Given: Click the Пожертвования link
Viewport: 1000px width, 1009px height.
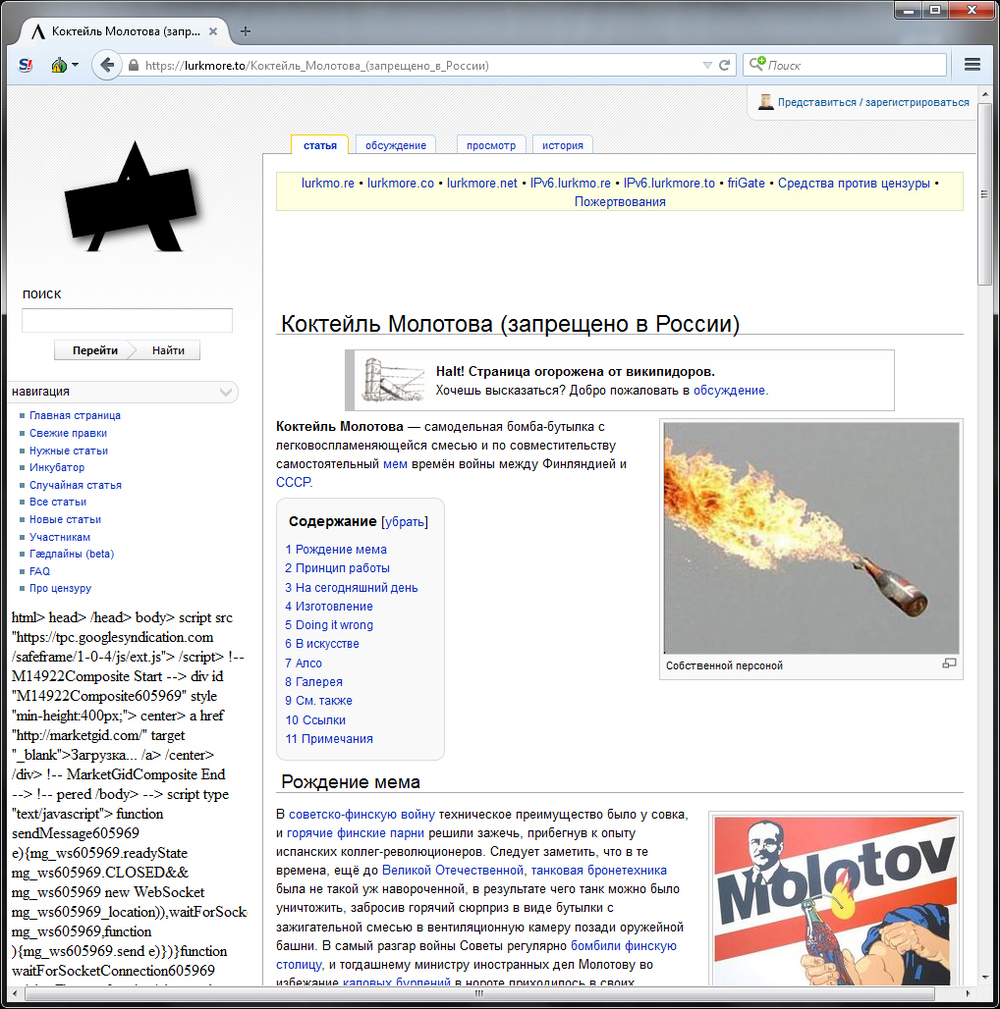Looking at the screenshot, I should [620, 201].
